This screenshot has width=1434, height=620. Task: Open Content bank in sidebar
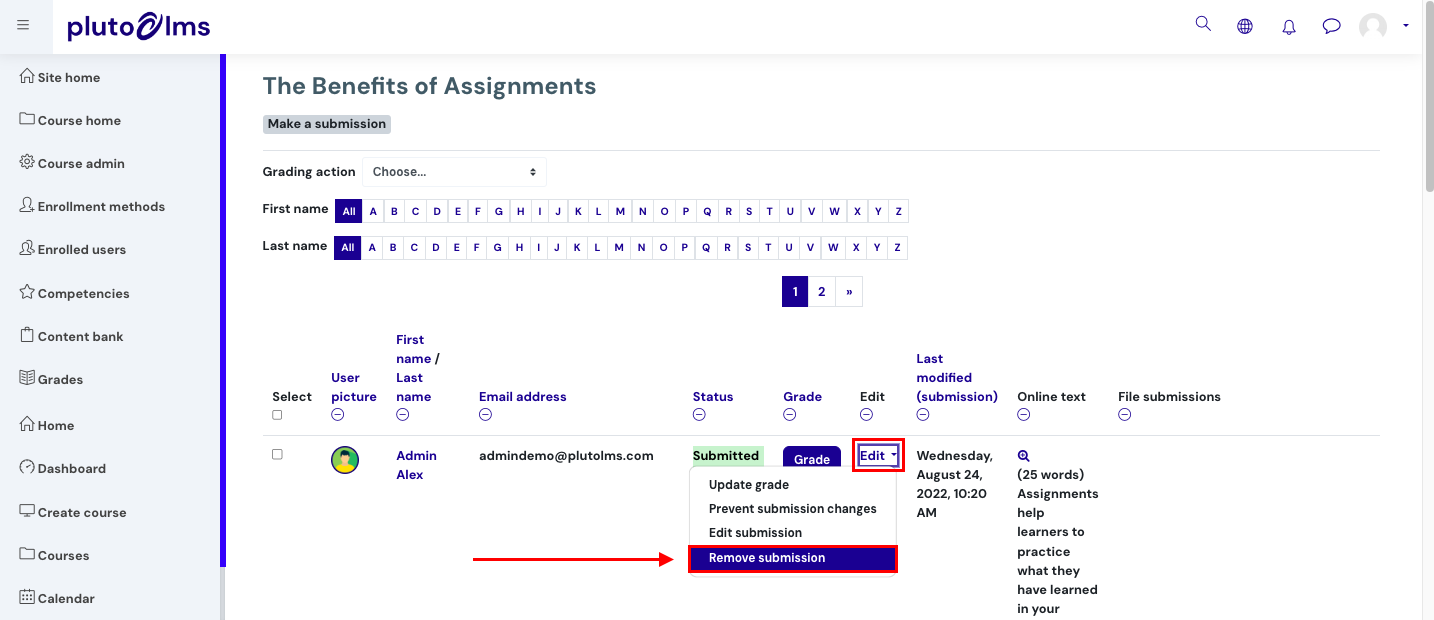click(71, 336)
